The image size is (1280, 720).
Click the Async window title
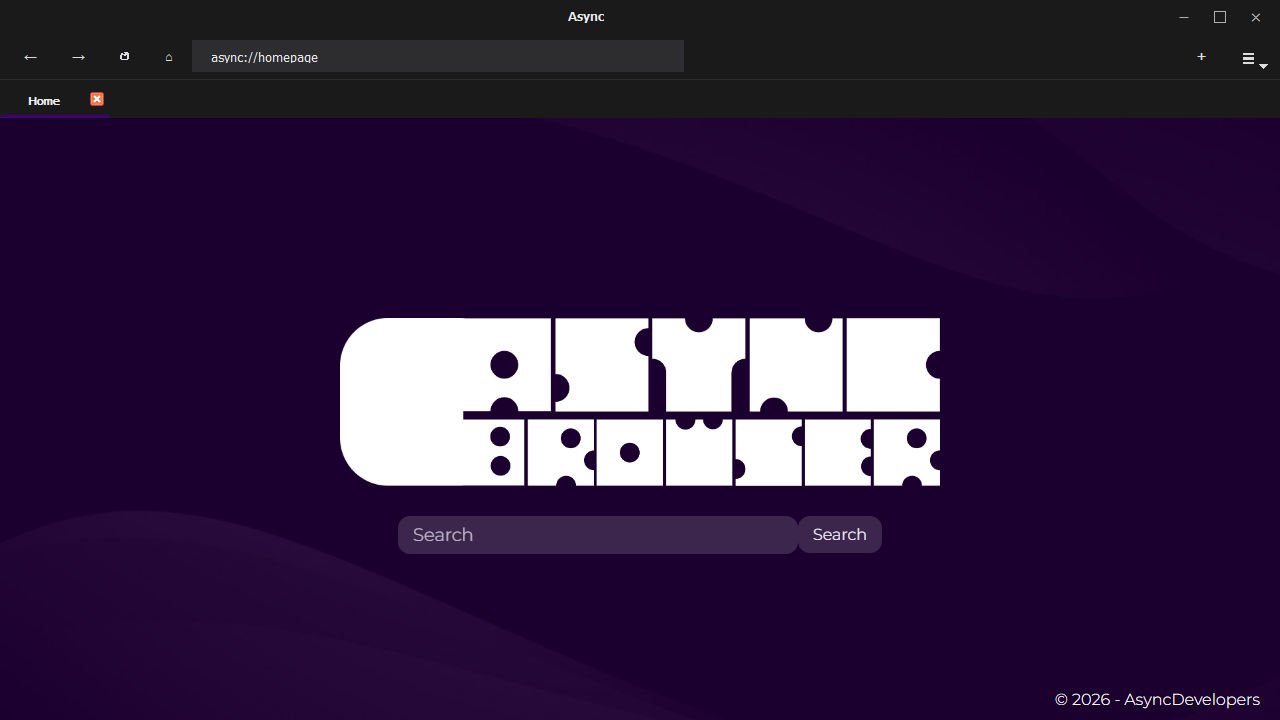click(x=586, y=16)
